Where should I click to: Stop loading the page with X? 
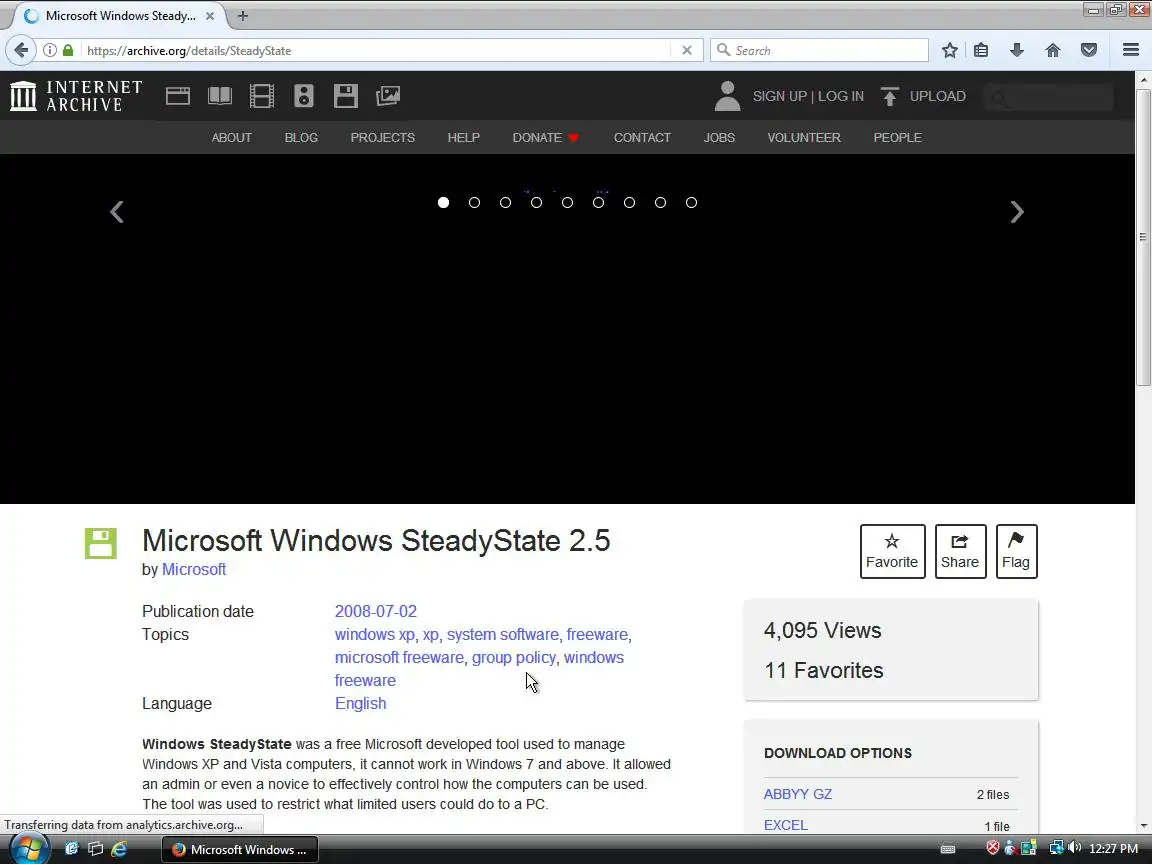687,50
